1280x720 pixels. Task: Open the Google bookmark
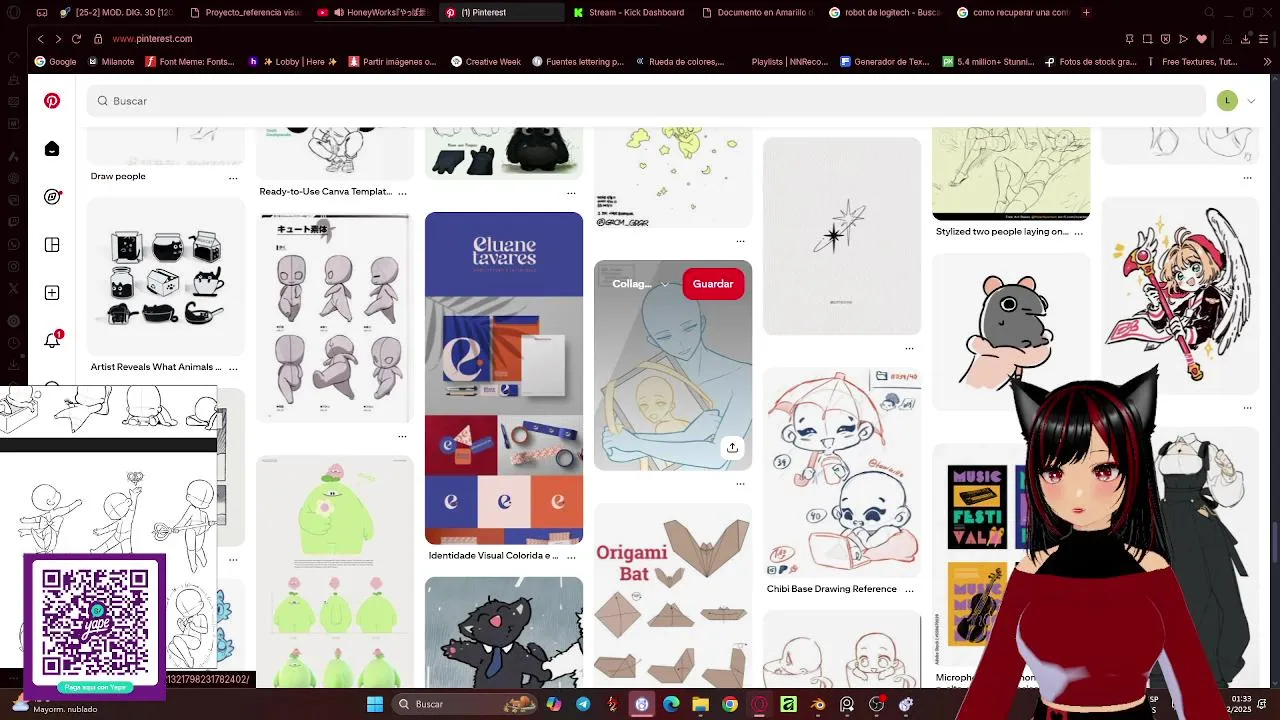point(55,61)
